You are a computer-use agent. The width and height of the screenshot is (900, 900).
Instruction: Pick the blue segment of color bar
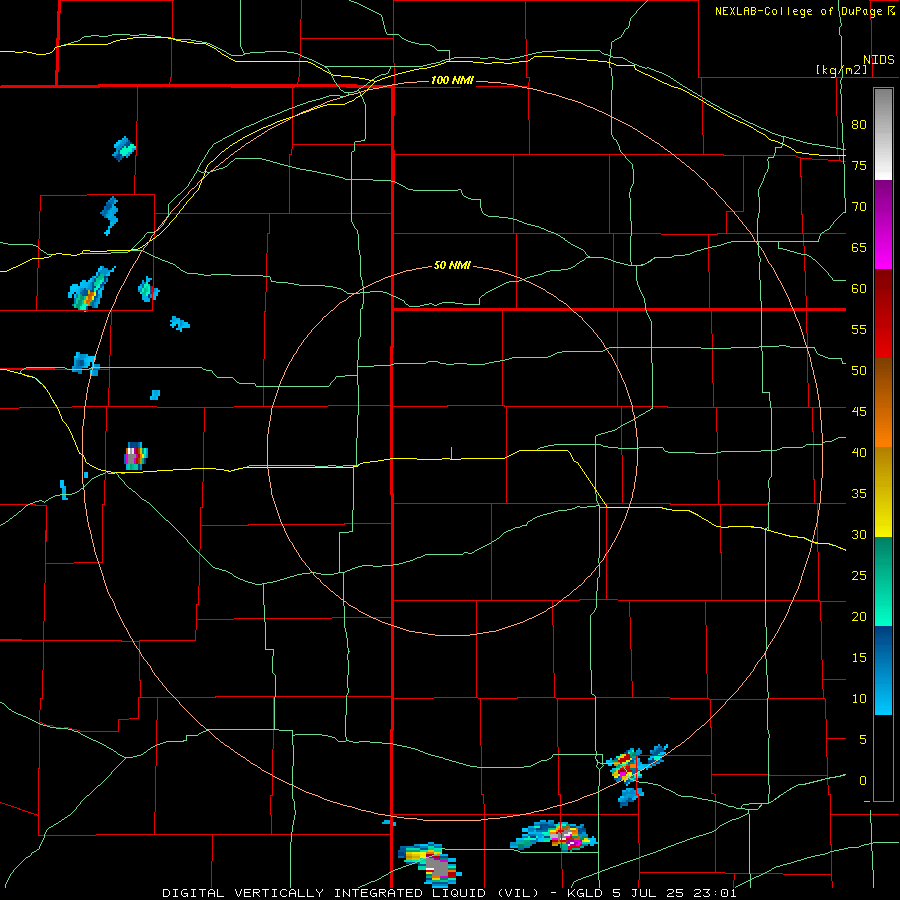point(883,670)
